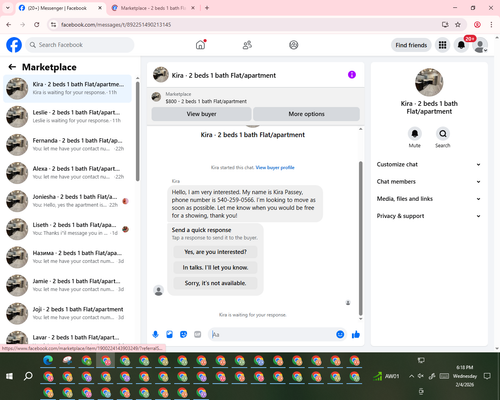Expand Media, files and links section
Screen dimensions: 500x400
click(x=429, y=199)
